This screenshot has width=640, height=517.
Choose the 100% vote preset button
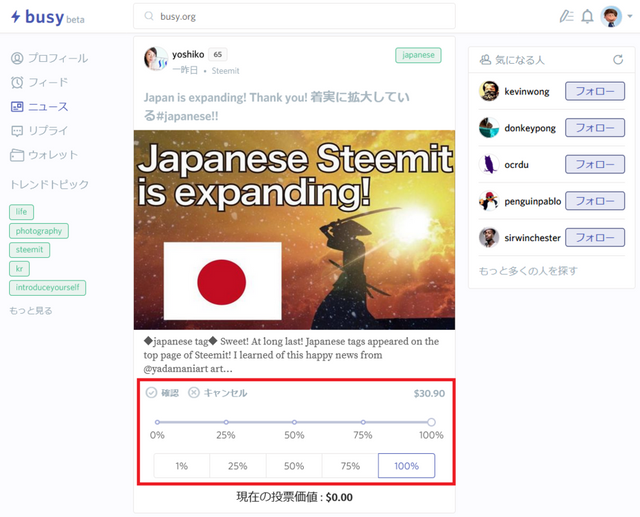point(407,466)
